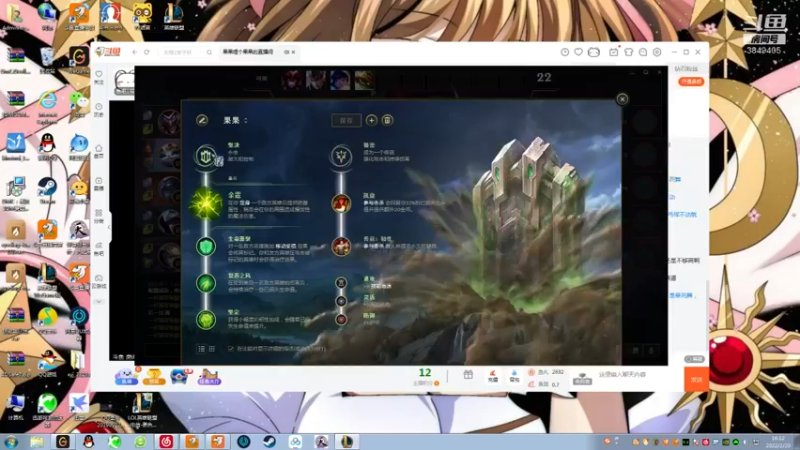This screenshot has width=800, height=450.
Task: Delete rune page using trash icon
Action: coord(387,120)
